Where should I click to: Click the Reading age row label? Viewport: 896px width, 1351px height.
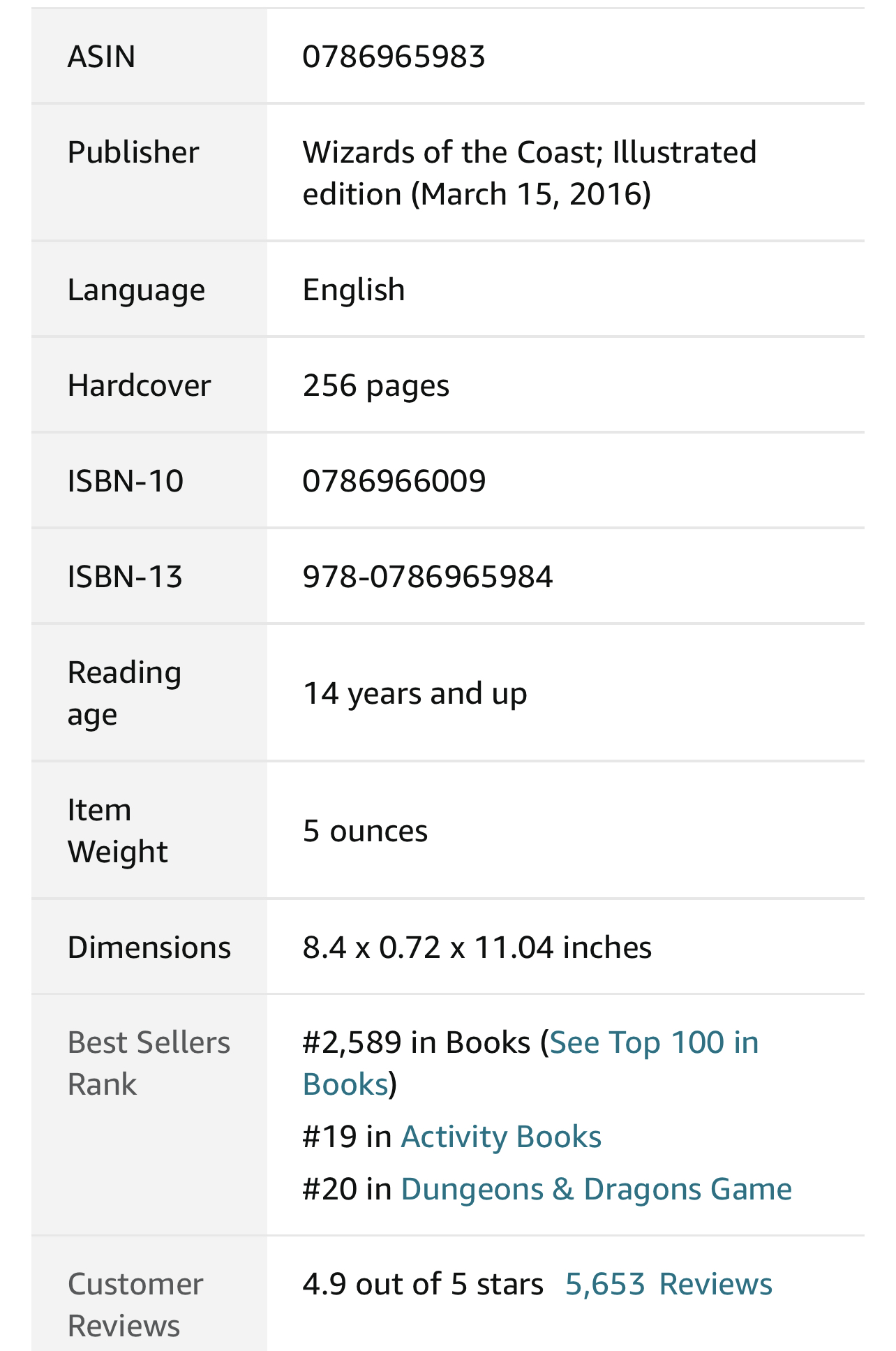(124, 693)
